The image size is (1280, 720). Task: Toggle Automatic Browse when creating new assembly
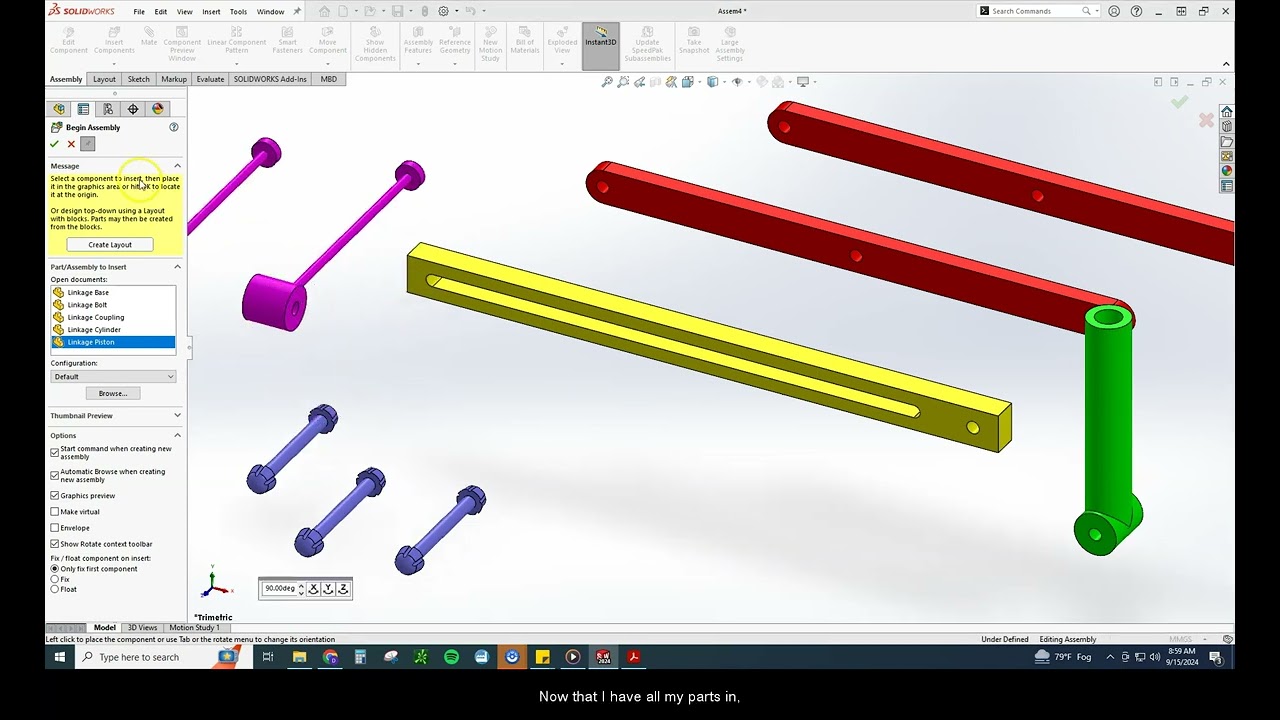coord(55,475)
